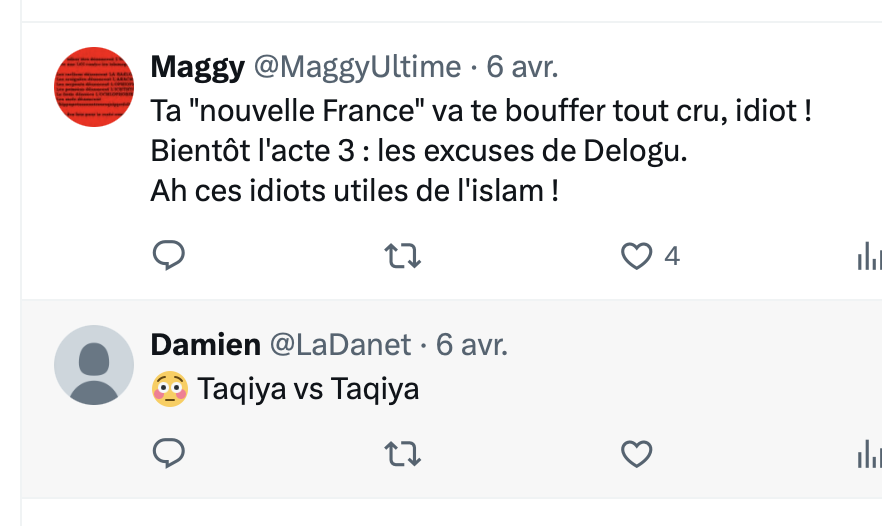Open the "Taqiya vs Taqiya" tweet text
The image size is (882, 526).
tap(308, 389)
